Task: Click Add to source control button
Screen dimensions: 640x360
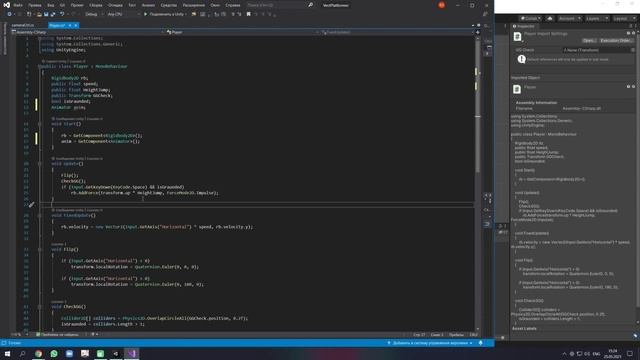Action: tap(430, 343)
